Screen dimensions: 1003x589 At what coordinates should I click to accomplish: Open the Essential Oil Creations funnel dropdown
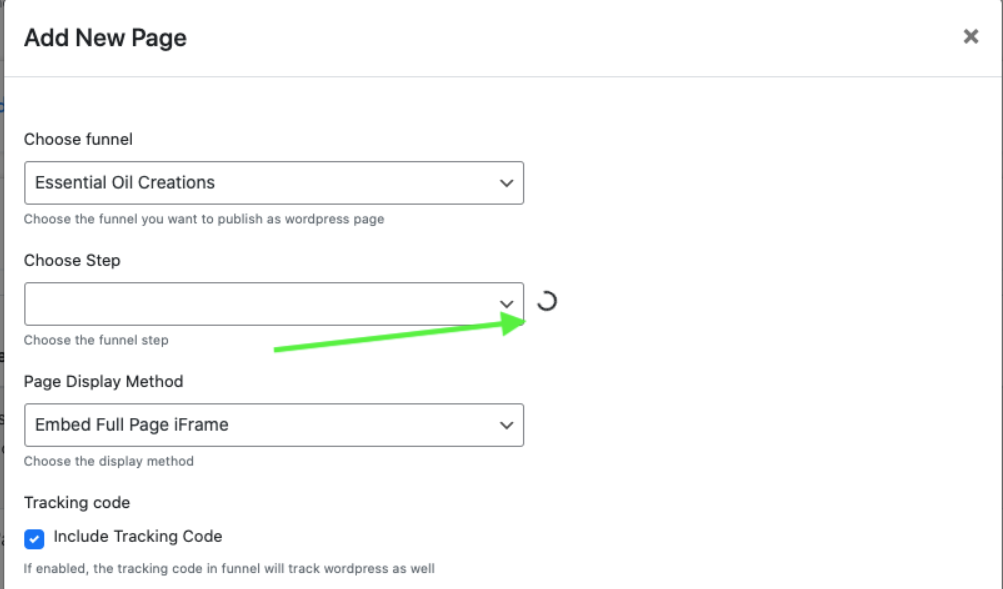(x=260, y=183)
